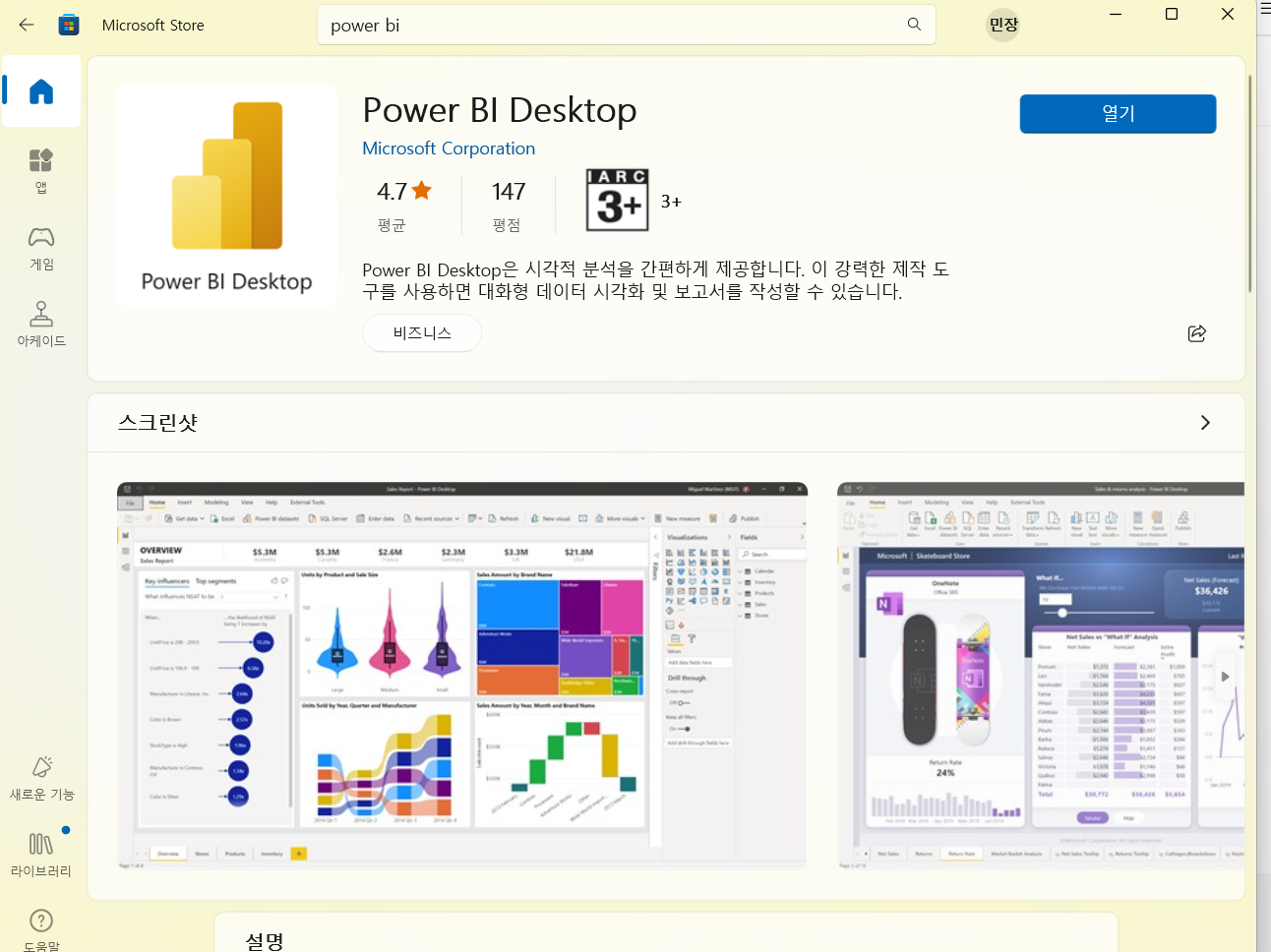Click the Power BI Desktop app logo
The width and height of the screenshot is (1271, 952).
click(x=226, y=195)
